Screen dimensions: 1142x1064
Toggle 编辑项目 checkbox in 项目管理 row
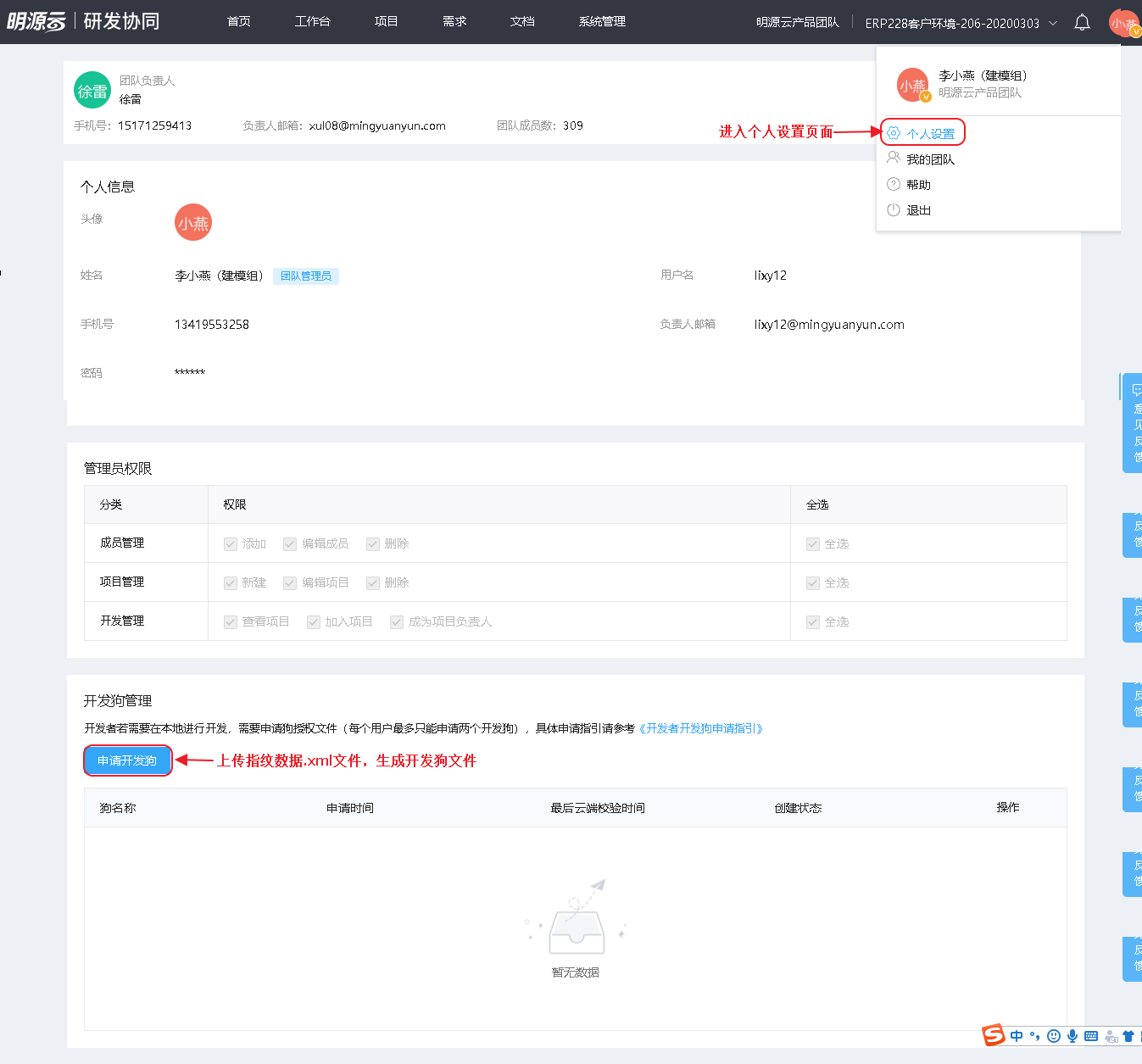coord(290,583)
